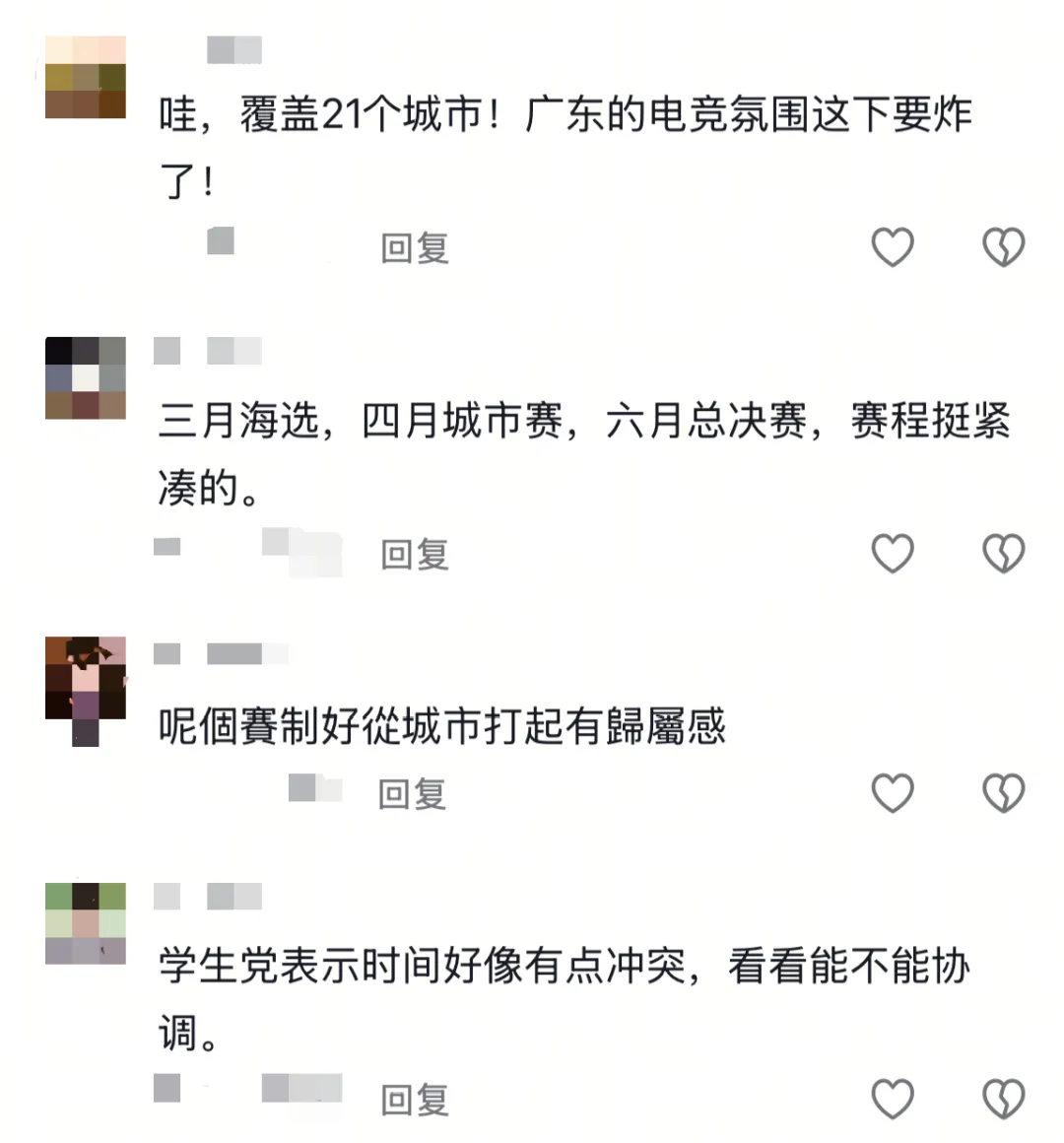Reply to the 学生党 comment

click(x=415, y=1100)
